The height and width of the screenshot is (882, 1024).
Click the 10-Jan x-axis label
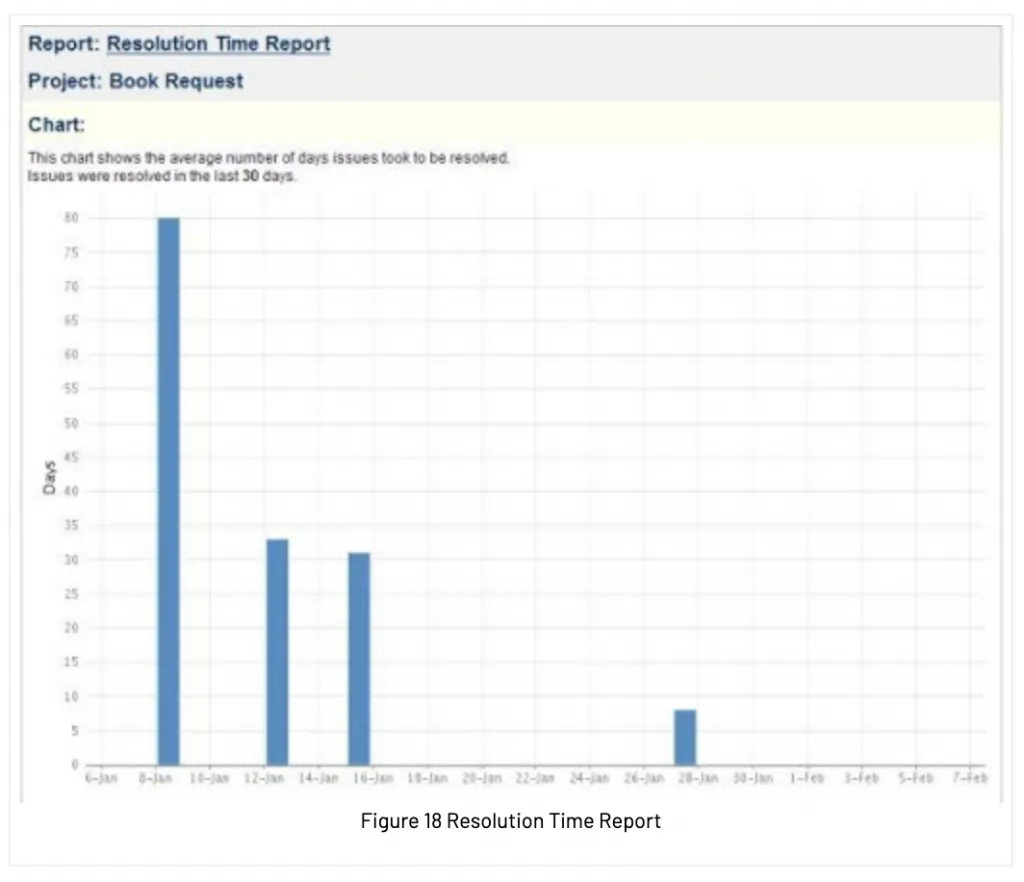(210, 778)
